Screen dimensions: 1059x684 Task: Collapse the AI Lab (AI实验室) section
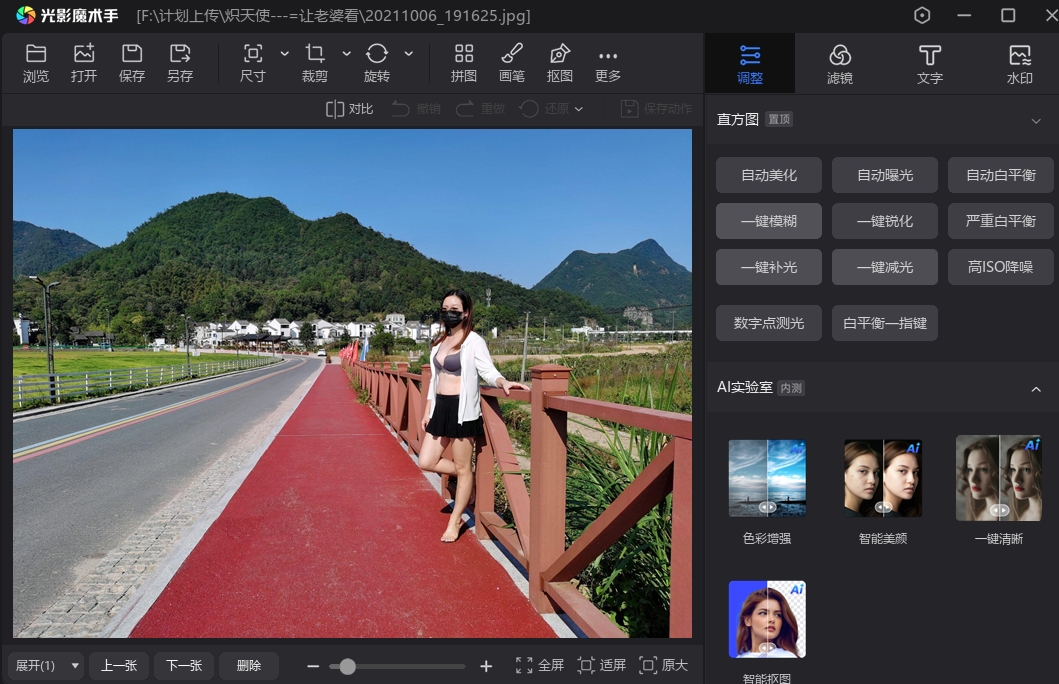point(1036,388)
